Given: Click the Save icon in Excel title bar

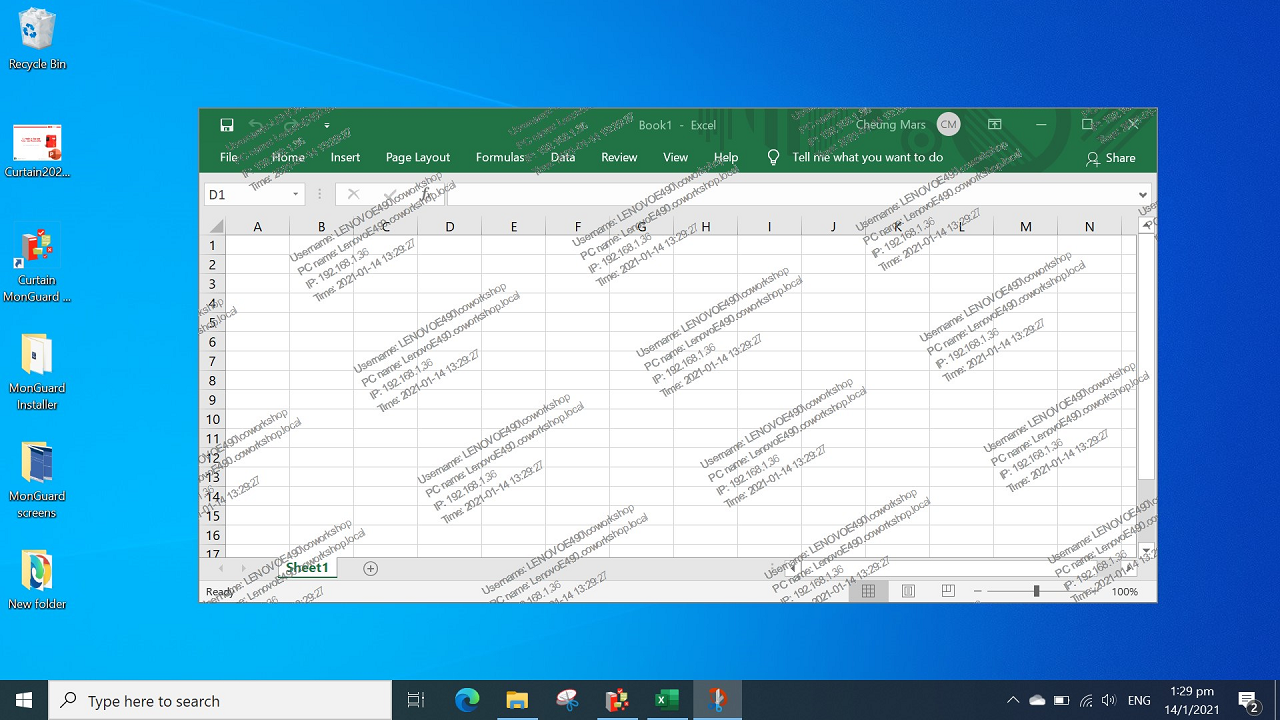Looking at the screenshot, I should (227, 125).
